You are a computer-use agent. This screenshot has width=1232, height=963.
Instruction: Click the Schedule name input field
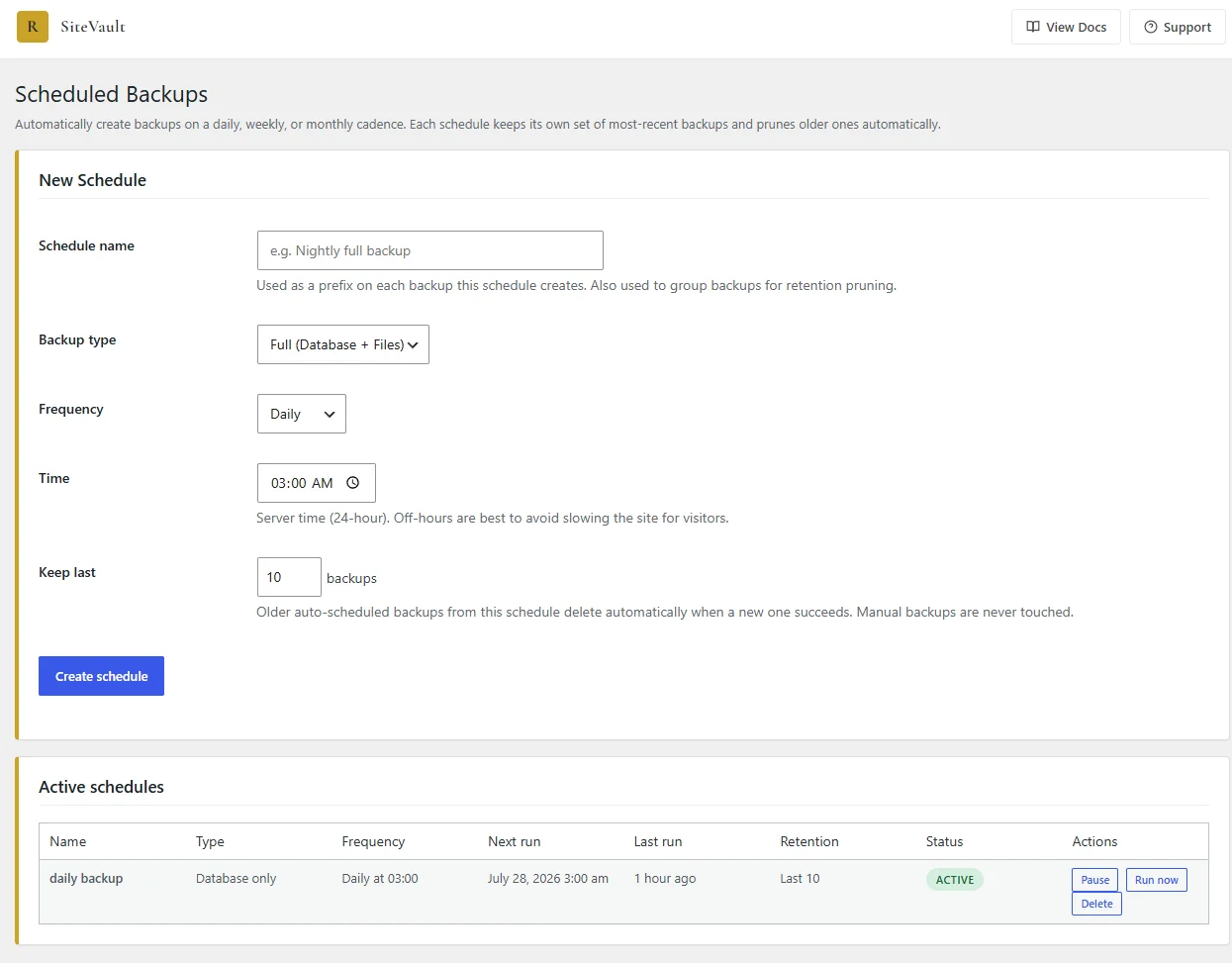(x=429, y=250)
